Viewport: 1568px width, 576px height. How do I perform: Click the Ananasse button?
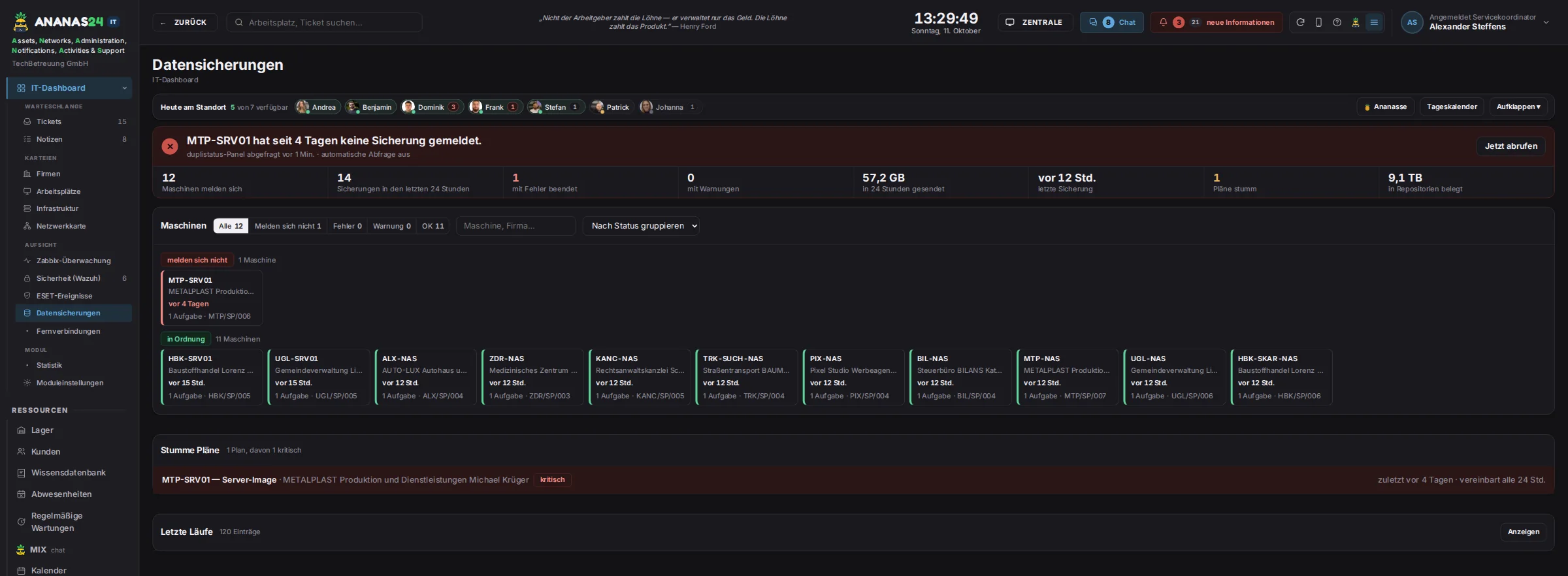[x=1385, y=106]
